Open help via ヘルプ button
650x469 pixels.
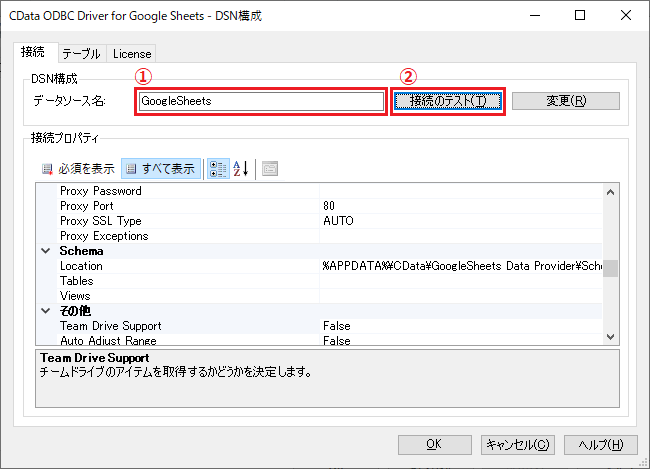click(x=600, y=444)
